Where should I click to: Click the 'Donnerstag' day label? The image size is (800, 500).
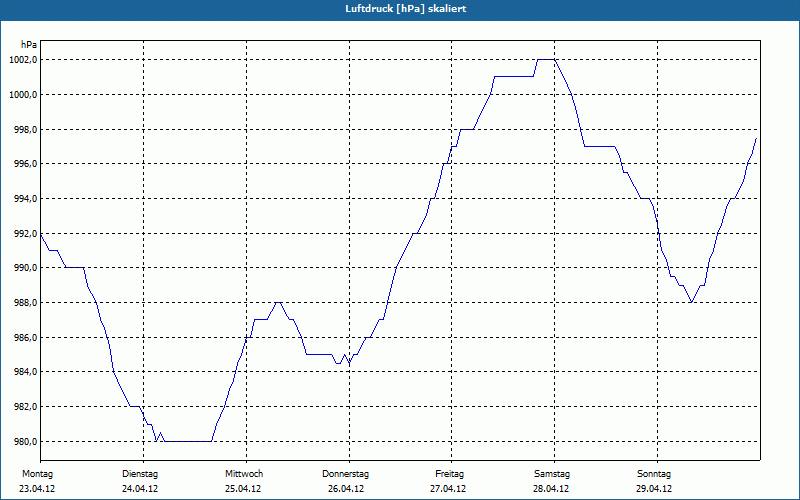[345, 474]
